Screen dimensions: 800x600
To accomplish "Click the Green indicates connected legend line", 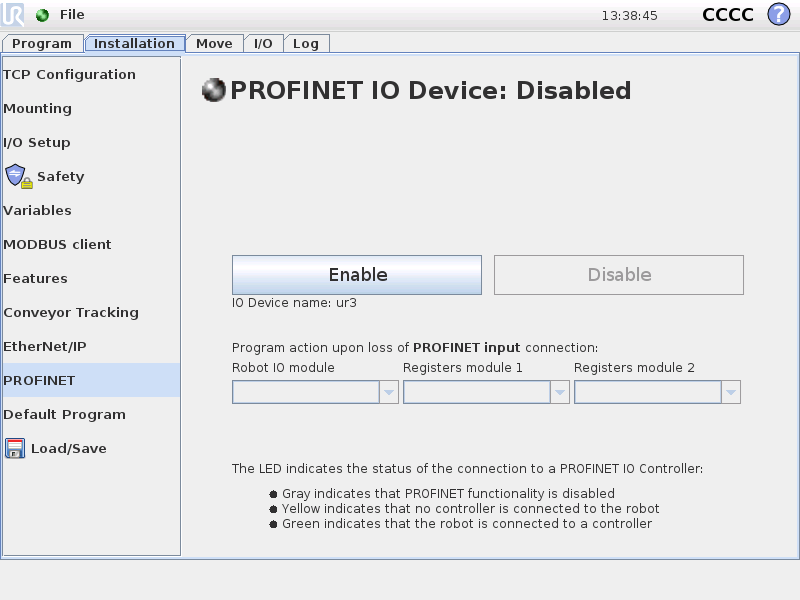I will click(x=467, y=524).
